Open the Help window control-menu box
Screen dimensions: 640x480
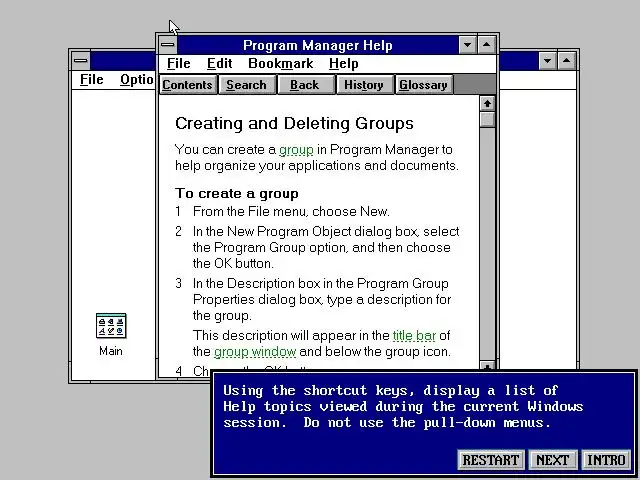[168, 45]
